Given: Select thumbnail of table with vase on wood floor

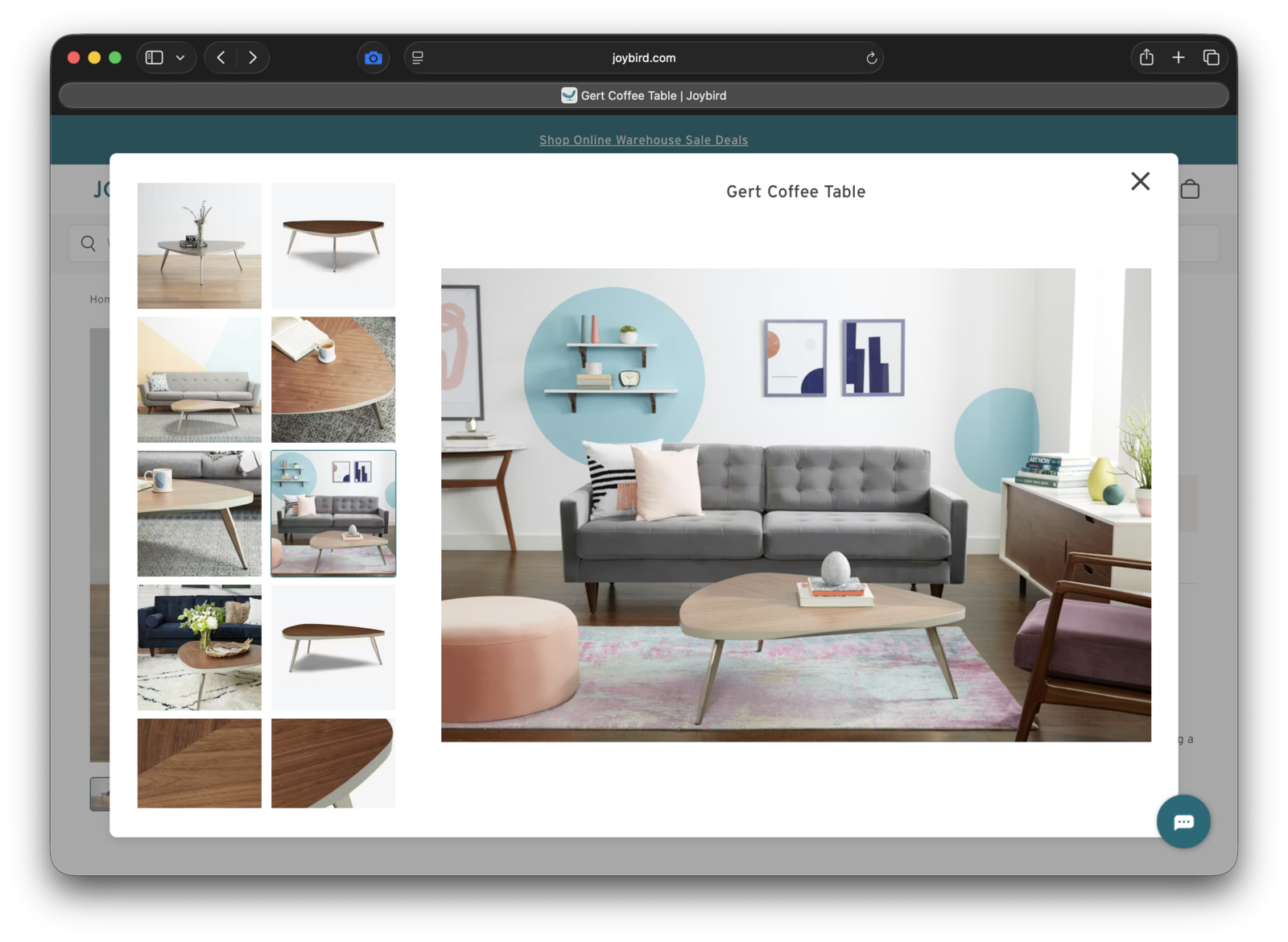Looking at the screenshot, I should pos(199,246).
